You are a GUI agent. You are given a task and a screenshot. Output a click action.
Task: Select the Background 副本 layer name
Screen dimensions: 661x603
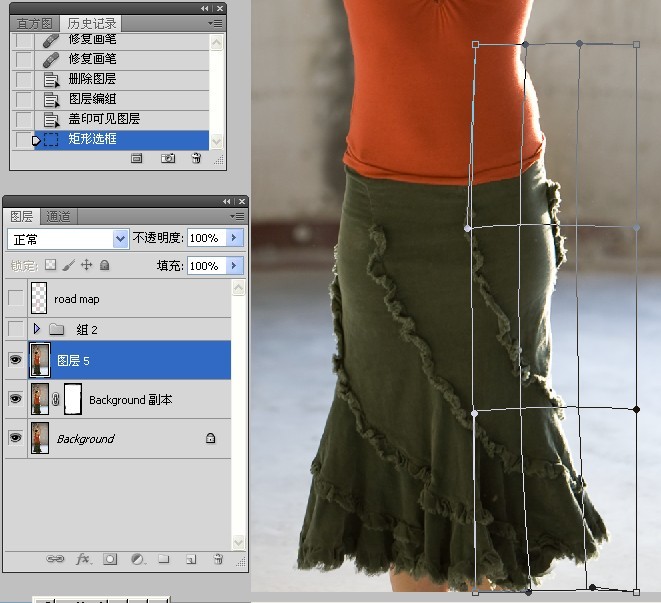tap(131, 400)
